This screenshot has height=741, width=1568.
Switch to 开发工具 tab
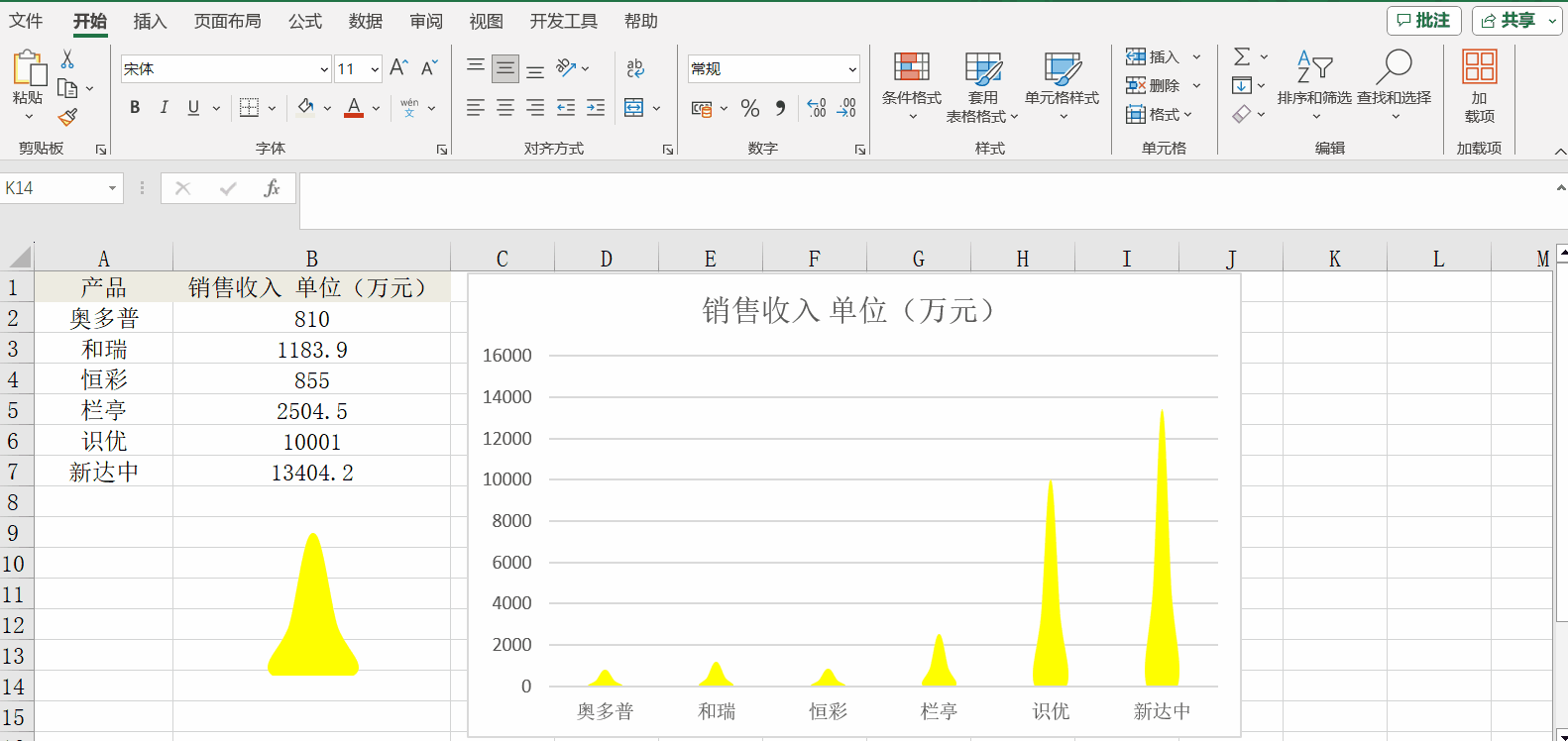(563, 21)
